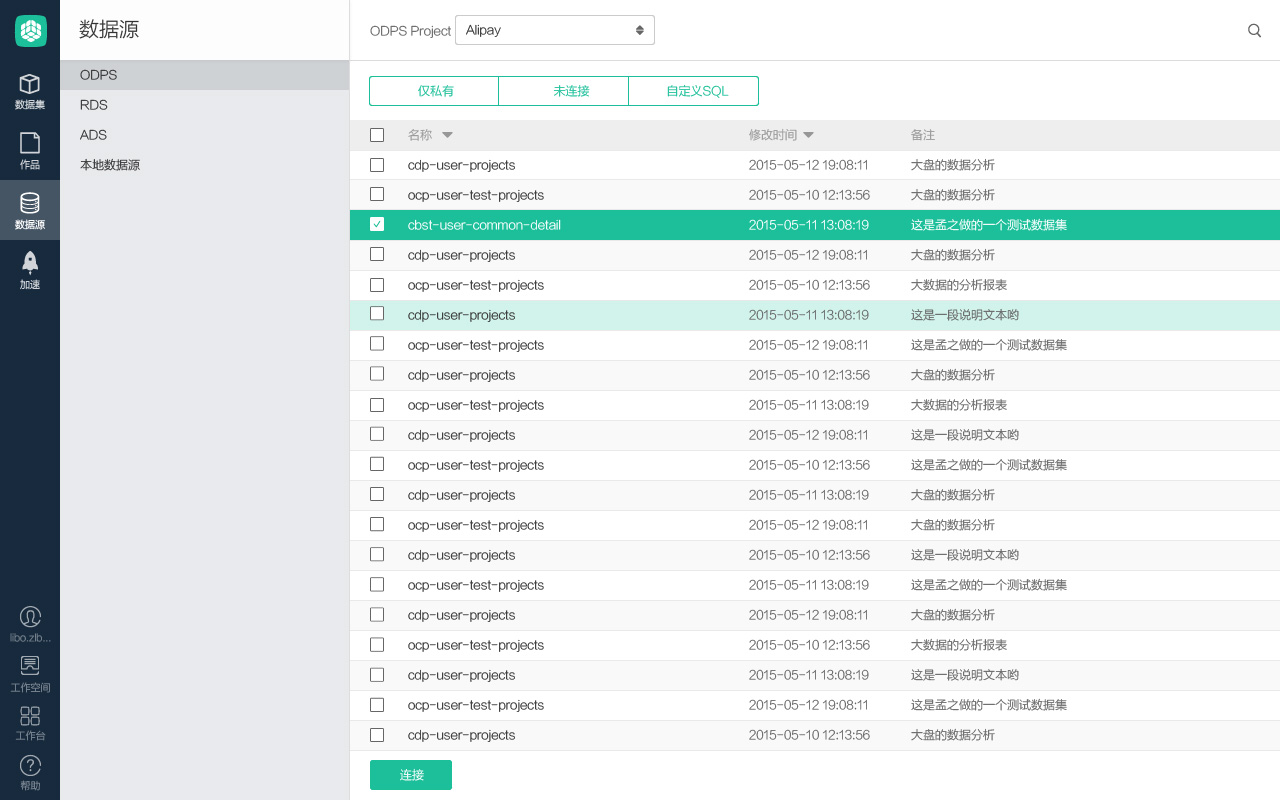The height and width of the screenshot is (800, 1280).
Task: Open the 数据集 datasets section
Action: (30, 90)
